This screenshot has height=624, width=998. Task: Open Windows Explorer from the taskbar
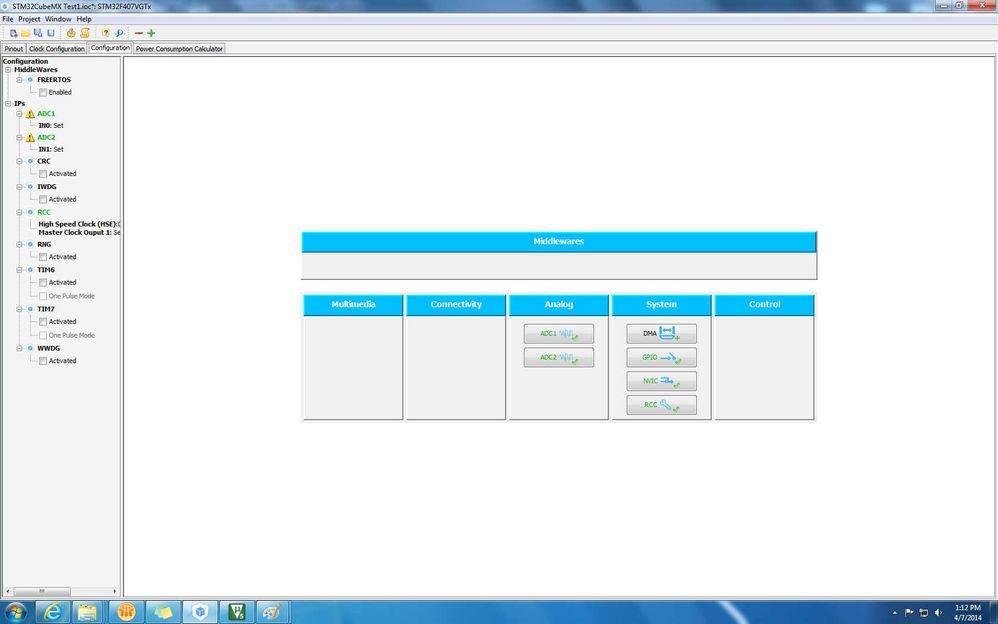(x=89, y=613)
